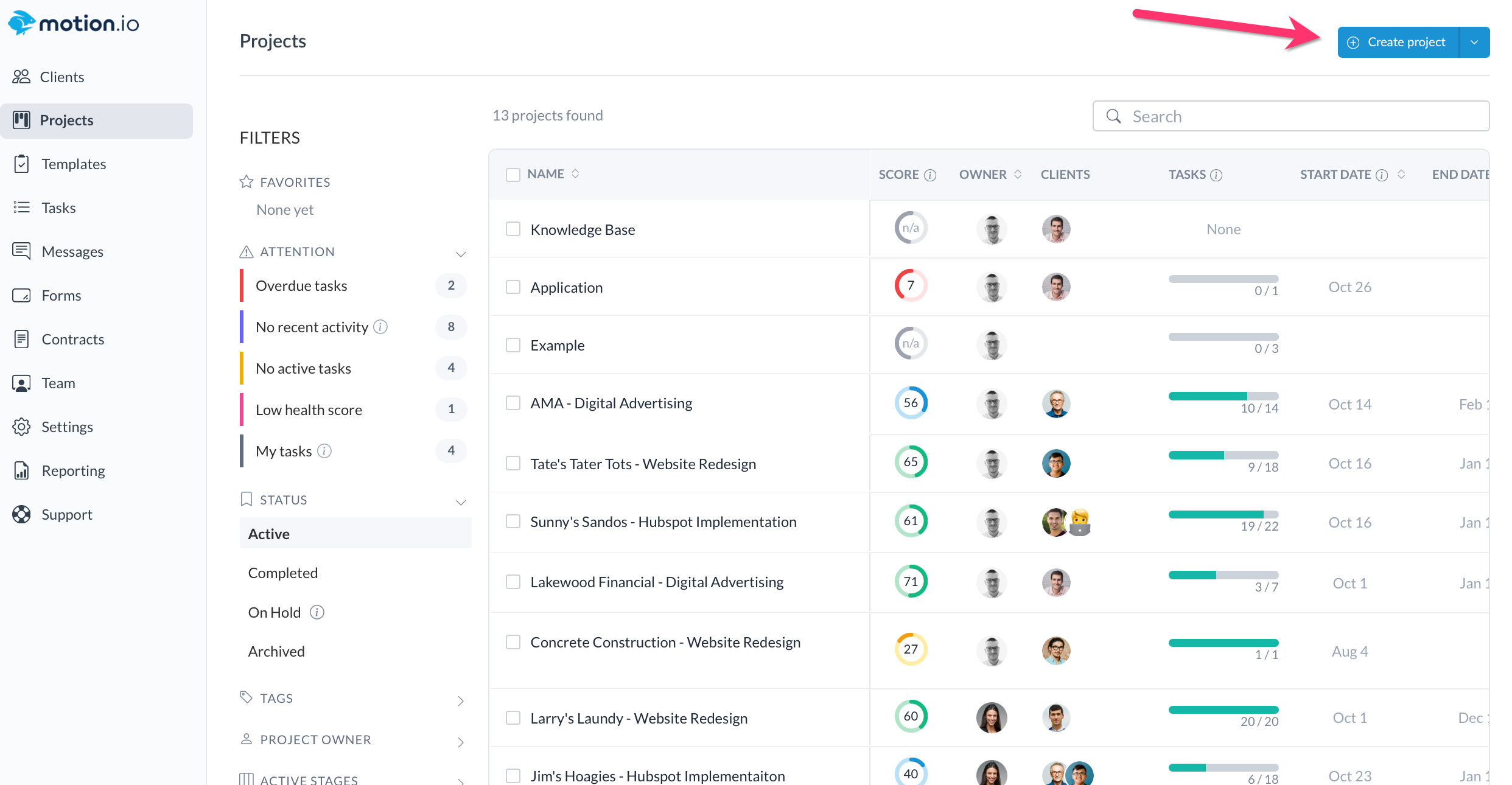Click the Reporting chart icon
Image resolution: width=1512 pixels, height=785 pixels.
point(21,470)
